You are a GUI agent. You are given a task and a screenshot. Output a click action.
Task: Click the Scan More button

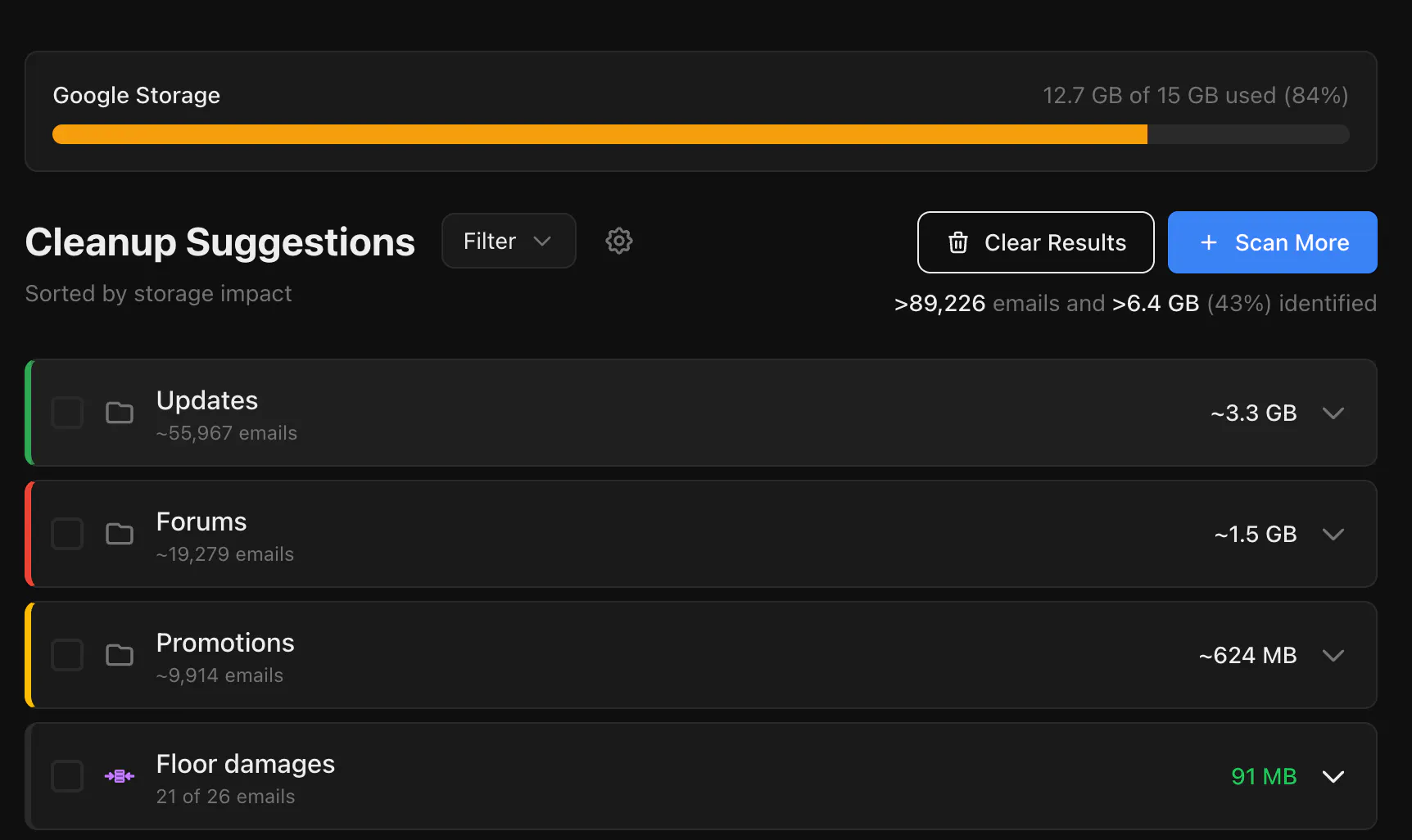click(x=1273, y=242)
